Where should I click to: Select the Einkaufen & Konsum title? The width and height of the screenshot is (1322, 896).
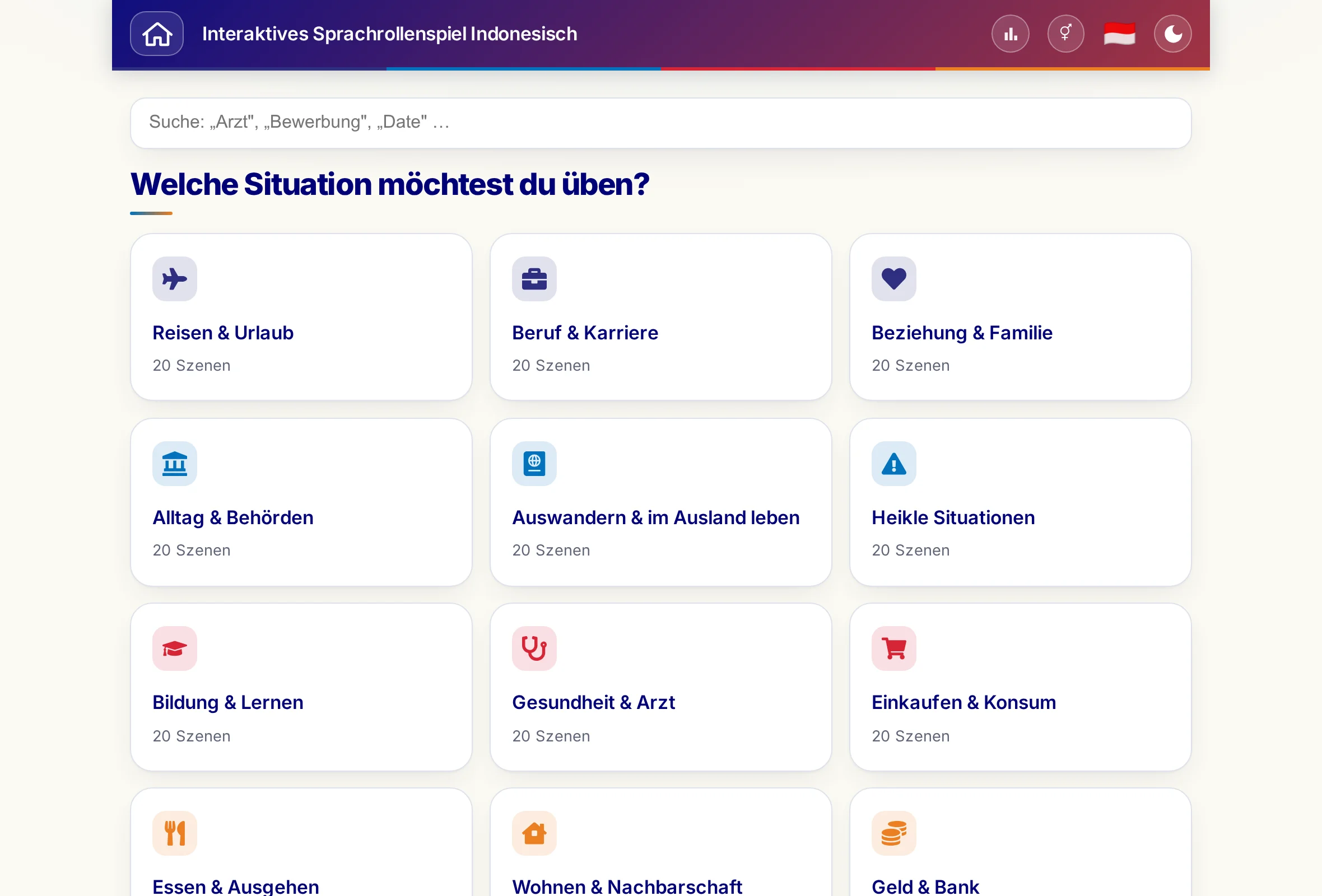click(963, 703)
